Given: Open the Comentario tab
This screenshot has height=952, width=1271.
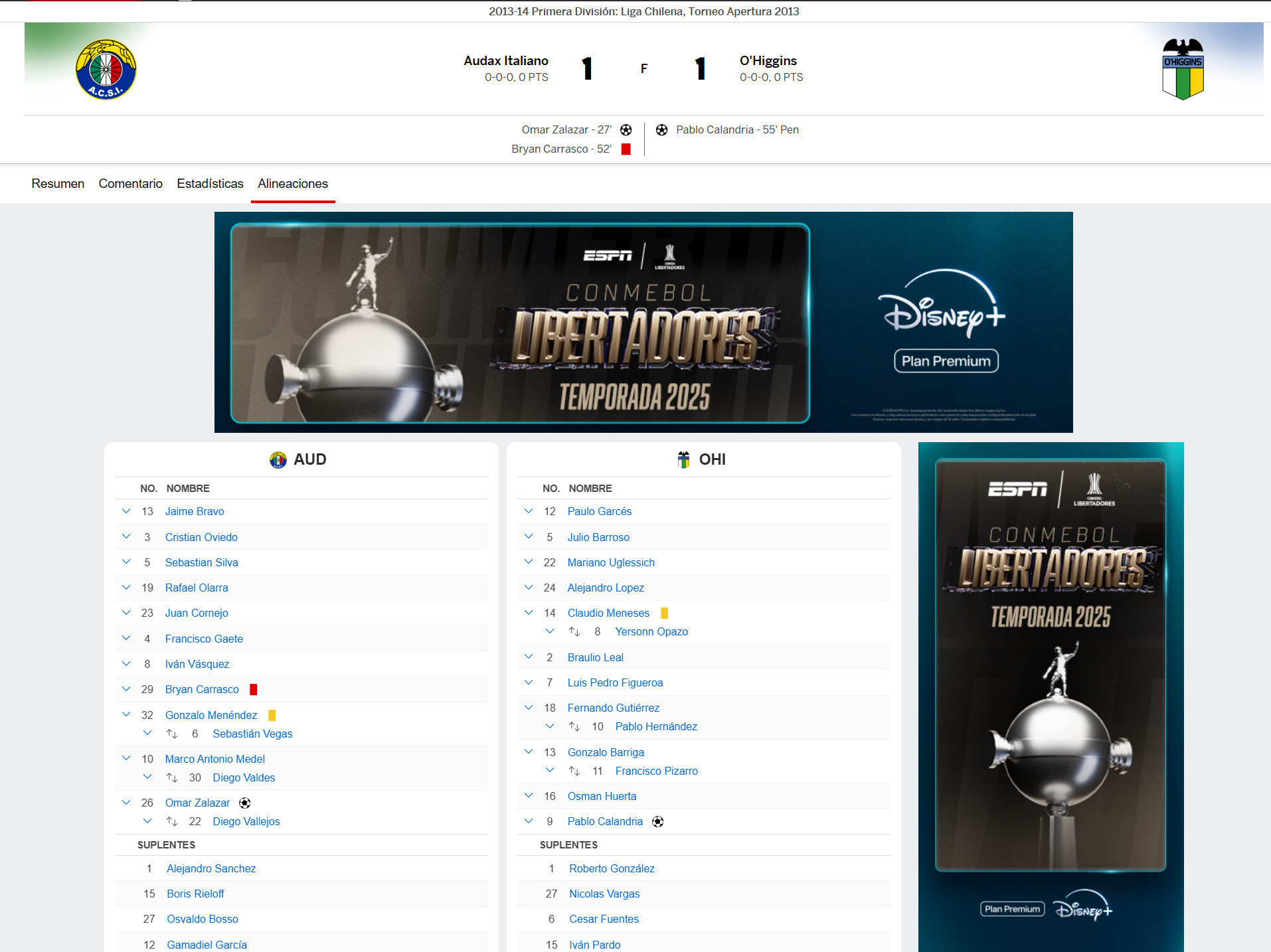Looking at the screenshot, I should pos(130,184).
